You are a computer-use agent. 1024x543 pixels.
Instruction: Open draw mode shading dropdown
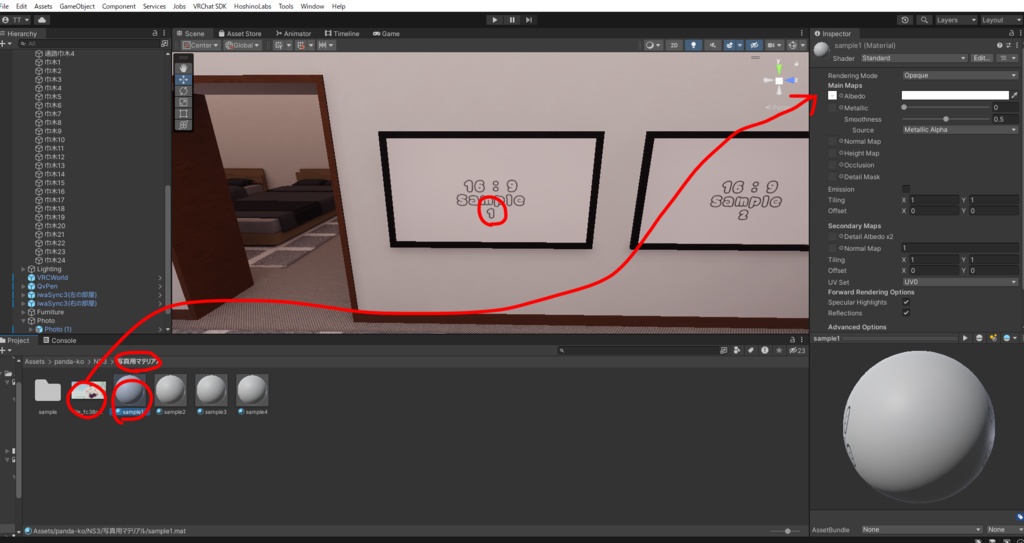[652, 45]
